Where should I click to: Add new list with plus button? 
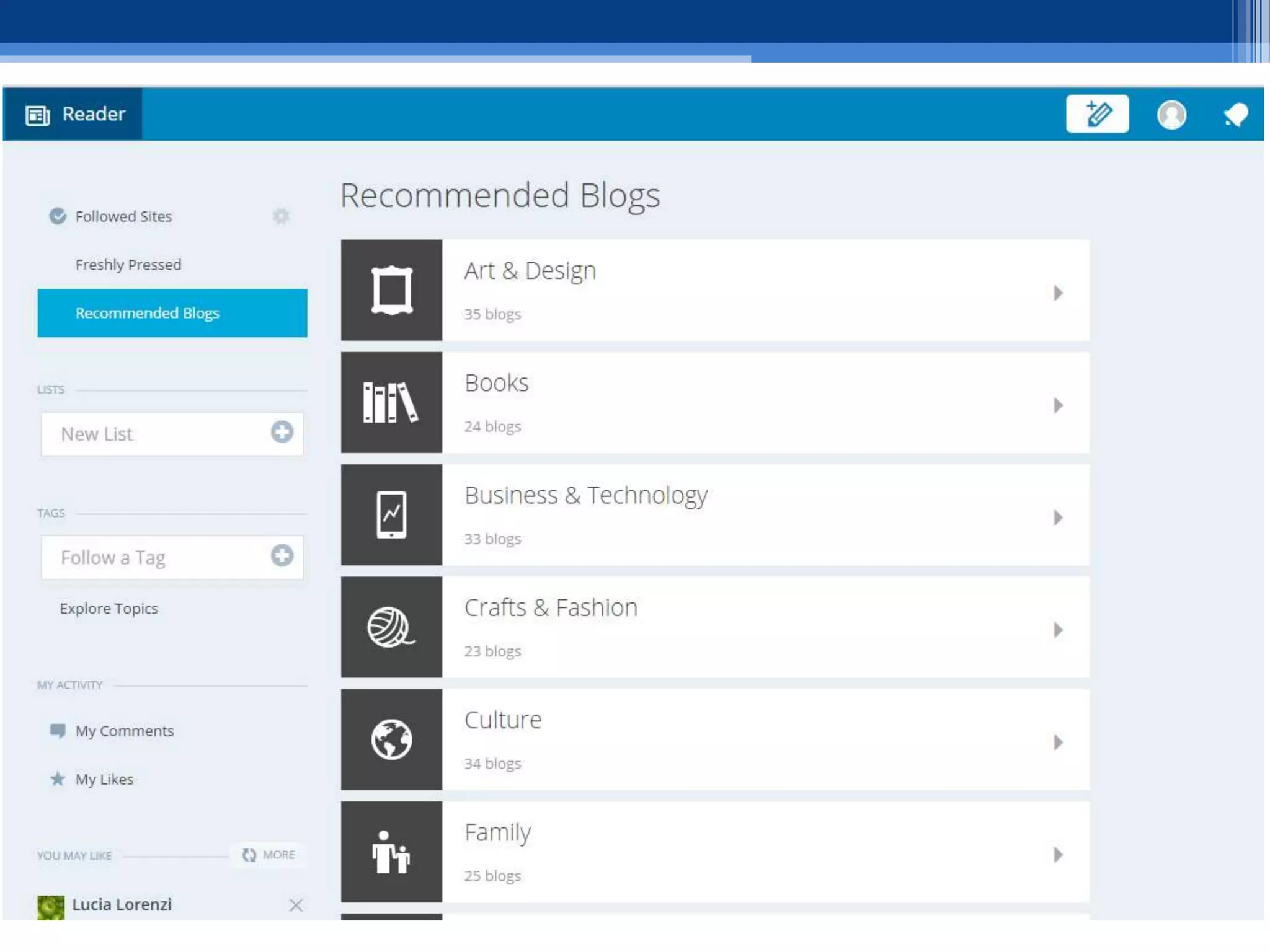[x=282, y=432]
